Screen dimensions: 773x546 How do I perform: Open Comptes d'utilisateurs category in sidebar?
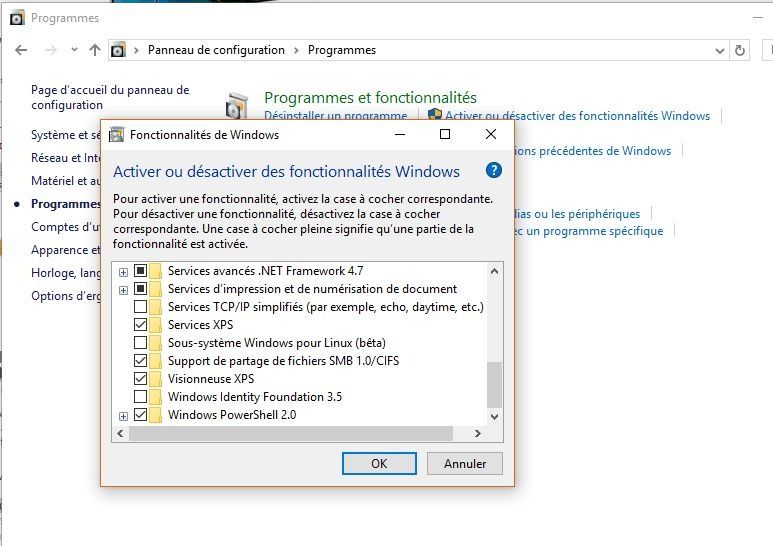coord(65,227)
